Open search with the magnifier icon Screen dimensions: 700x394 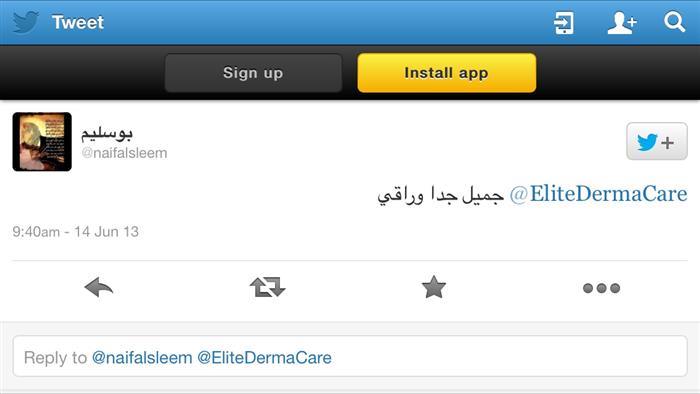pos(674,22)
